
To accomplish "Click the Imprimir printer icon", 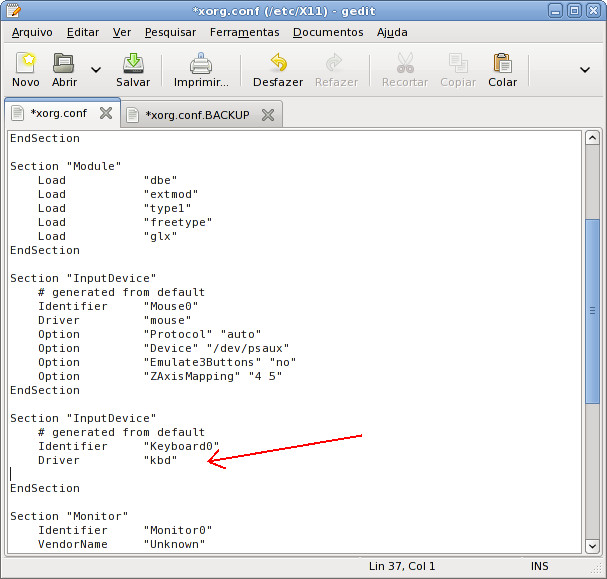I will [x=201, y=63].
